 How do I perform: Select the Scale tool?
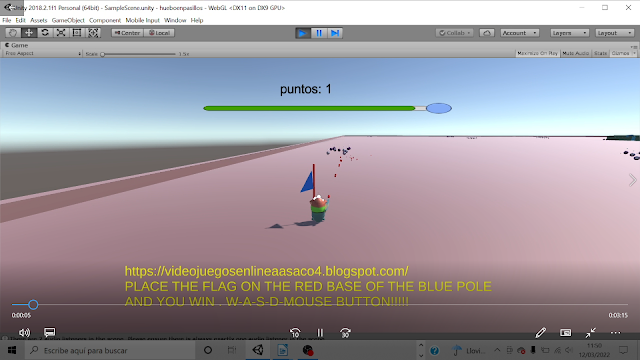click(x=61, y=33)
